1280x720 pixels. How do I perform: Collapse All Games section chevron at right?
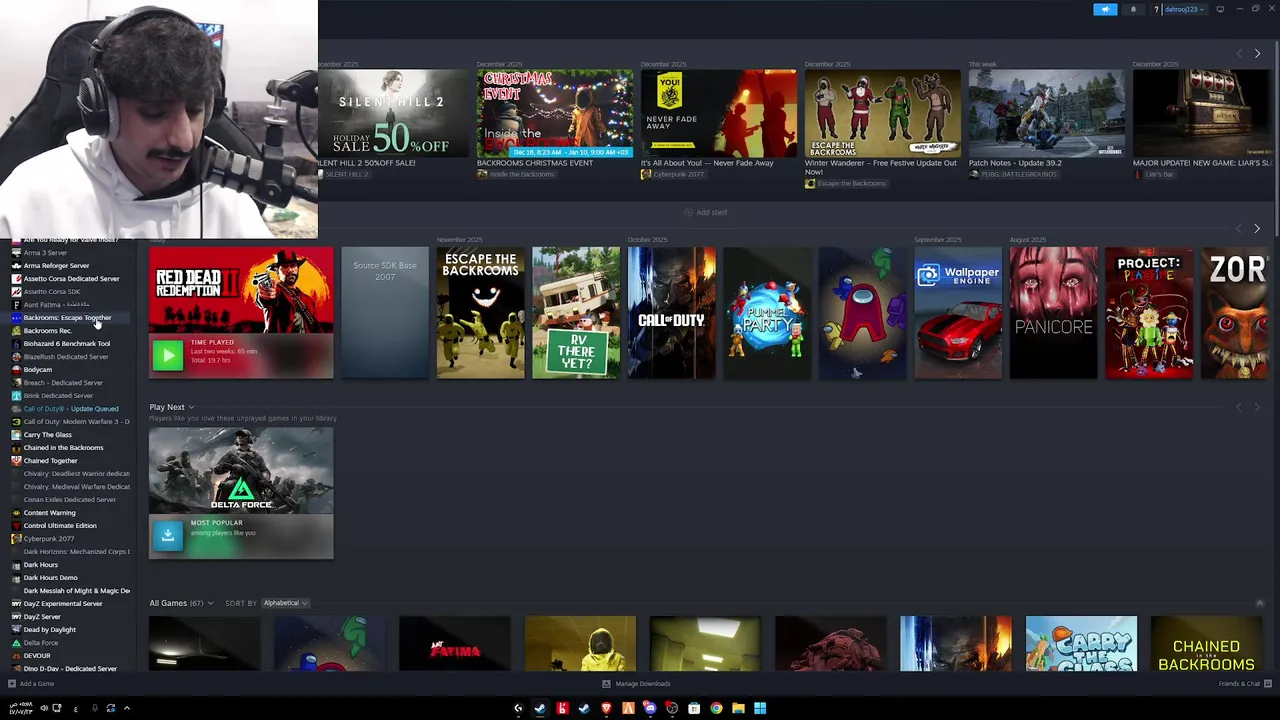[1259, 603]
